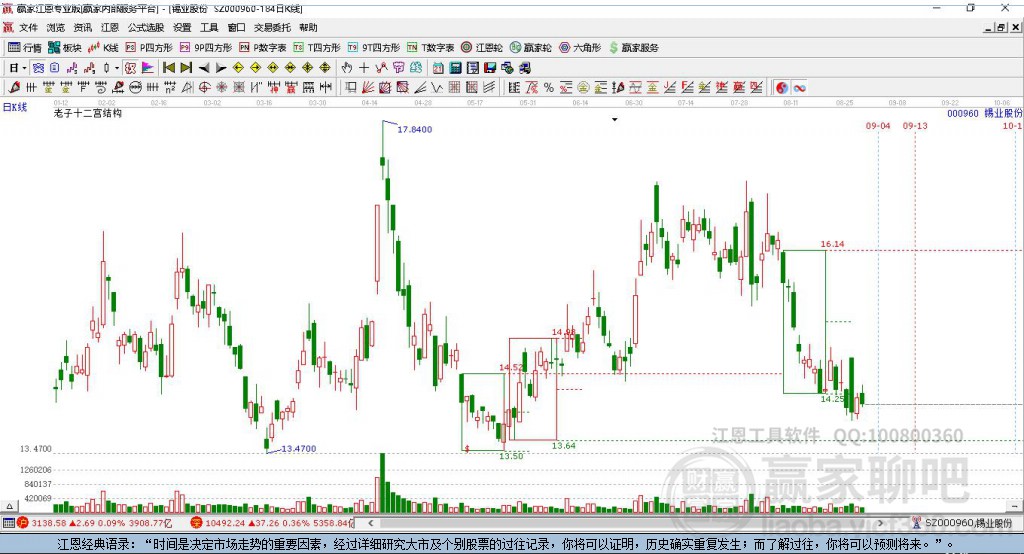Open the T数字表 tool
This screenshot has height=554, width=1024.
(430, 48)
